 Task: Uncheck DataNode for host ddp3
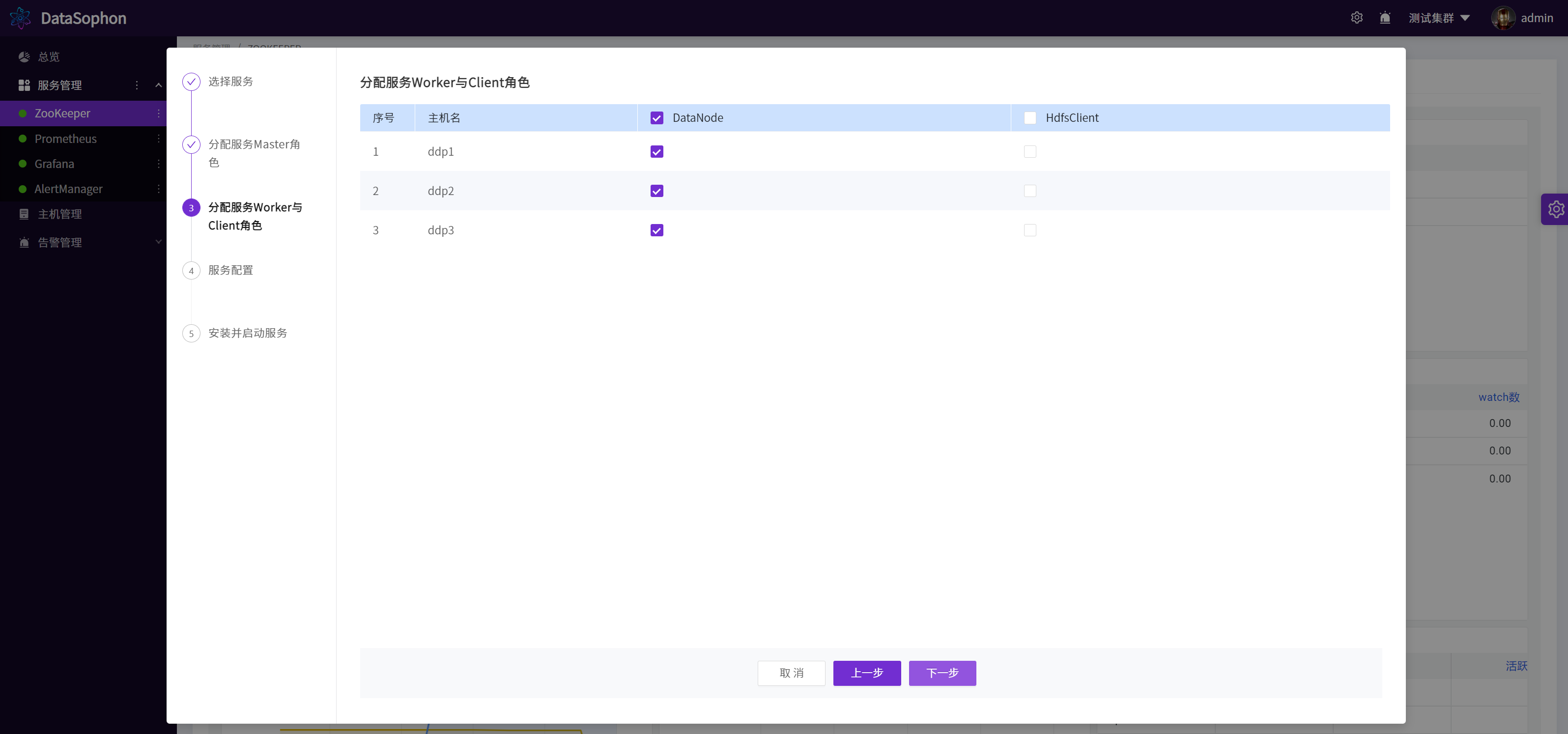(x=657, y=230)
